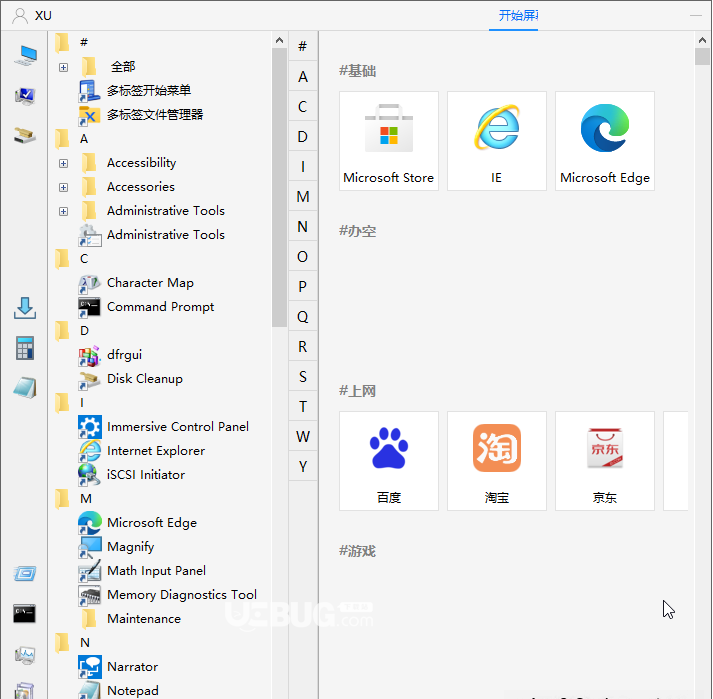
Task: Launch Internet Explorer from the list
Action: coord(142,451)
